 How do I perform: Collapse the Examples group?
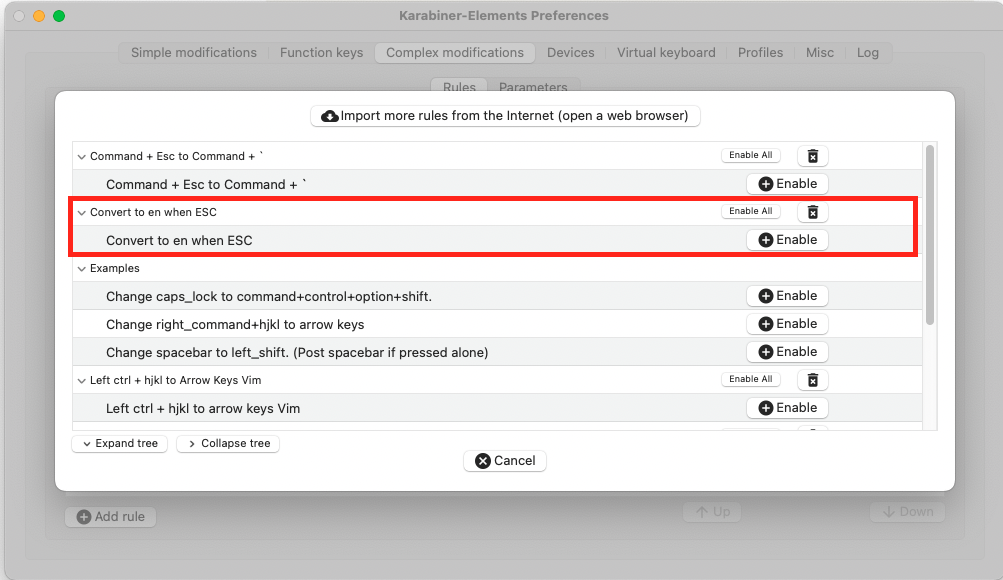click(x=81, y=269)
